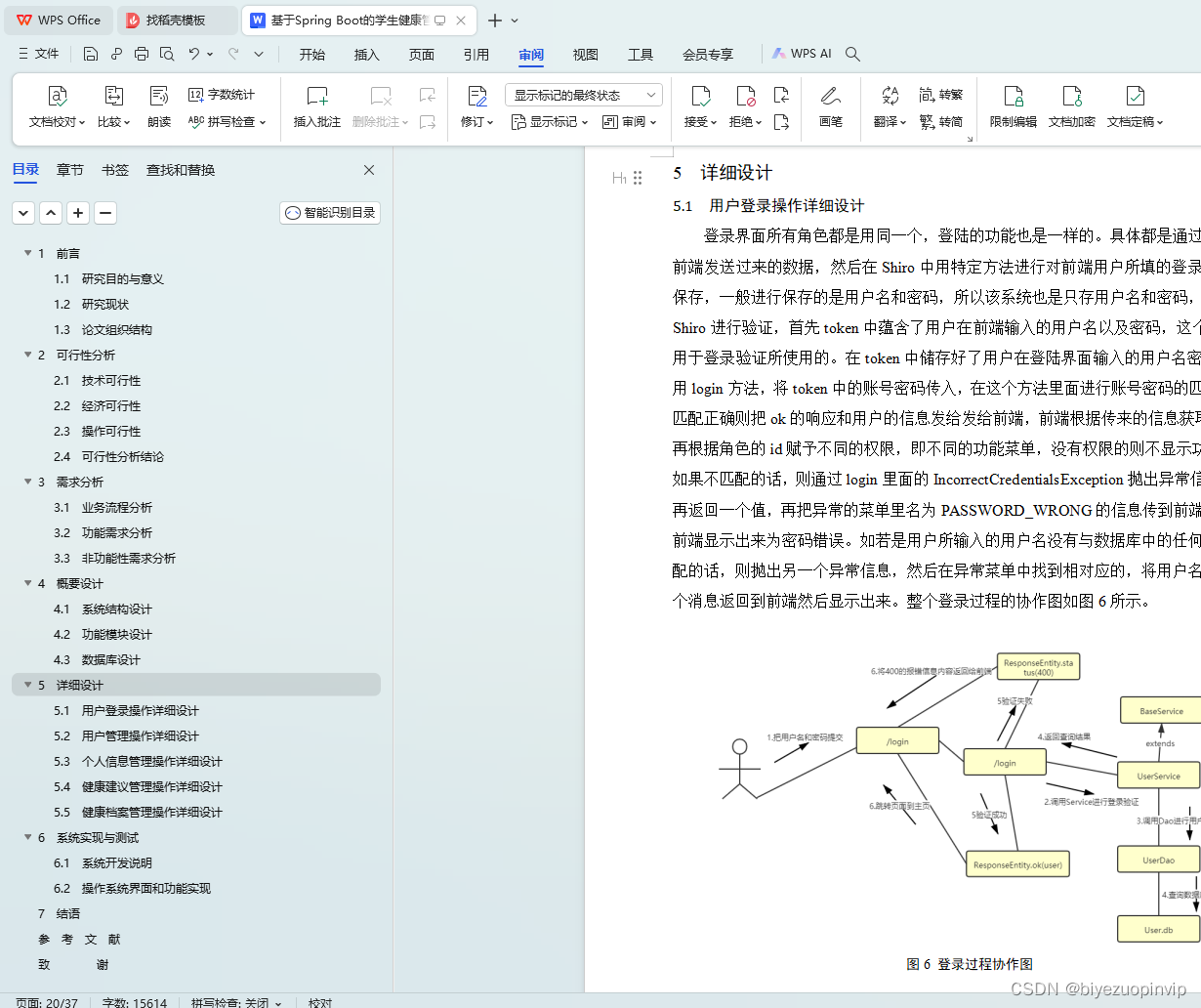Image resolution: width=1201 pixels, height=1008 pixels.
Task: Click the previous change icon
Action: [781, 95]
